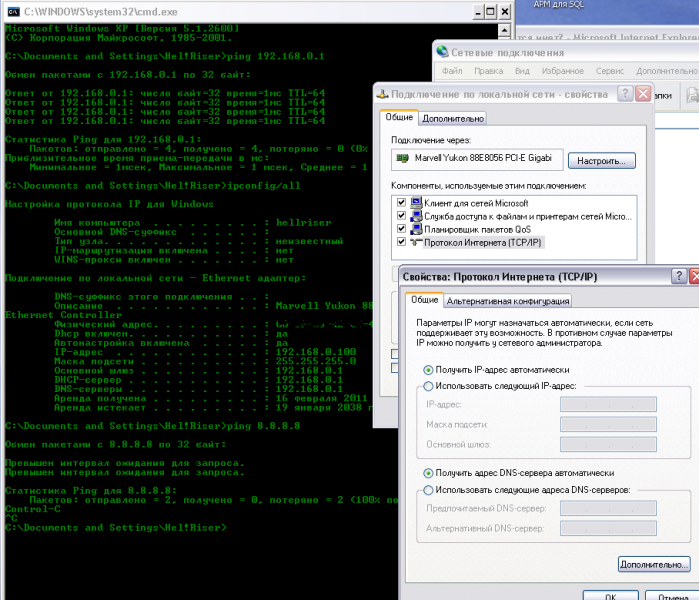Image resolution: width=699 pixels, height=600 pixels.
Task: Click help question mark in Local Area Connection properties
Action: pyautogui.click(x=625, y=94)
